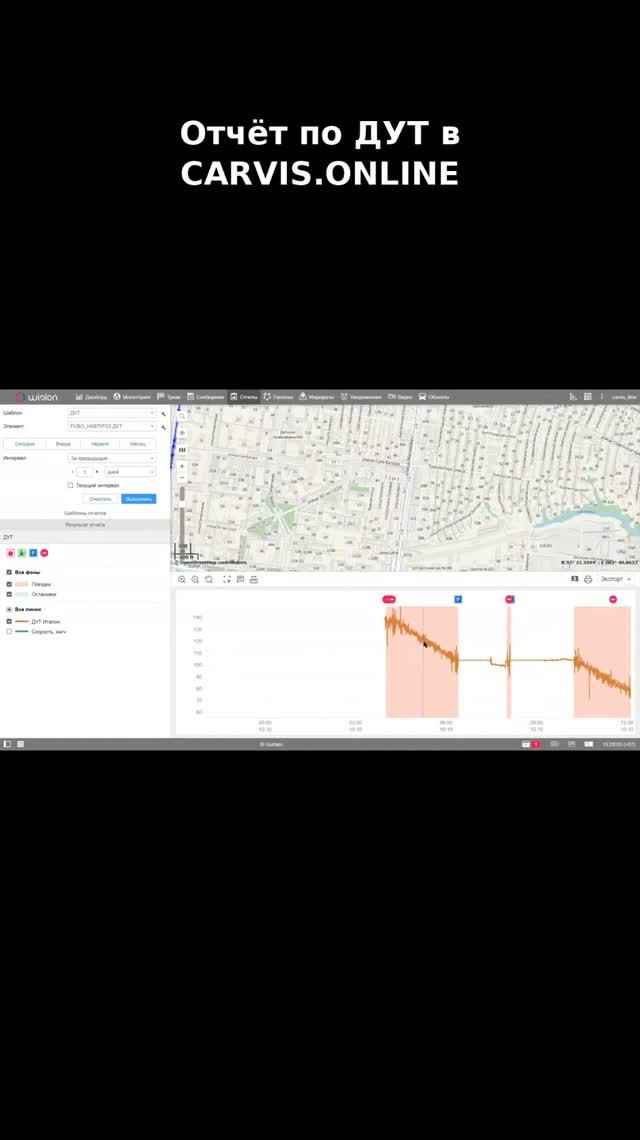The width and height of the screenshot is (640, 1140).
Task: Click wrench icon next to element dropdown
Action: (x=164, y=427)
